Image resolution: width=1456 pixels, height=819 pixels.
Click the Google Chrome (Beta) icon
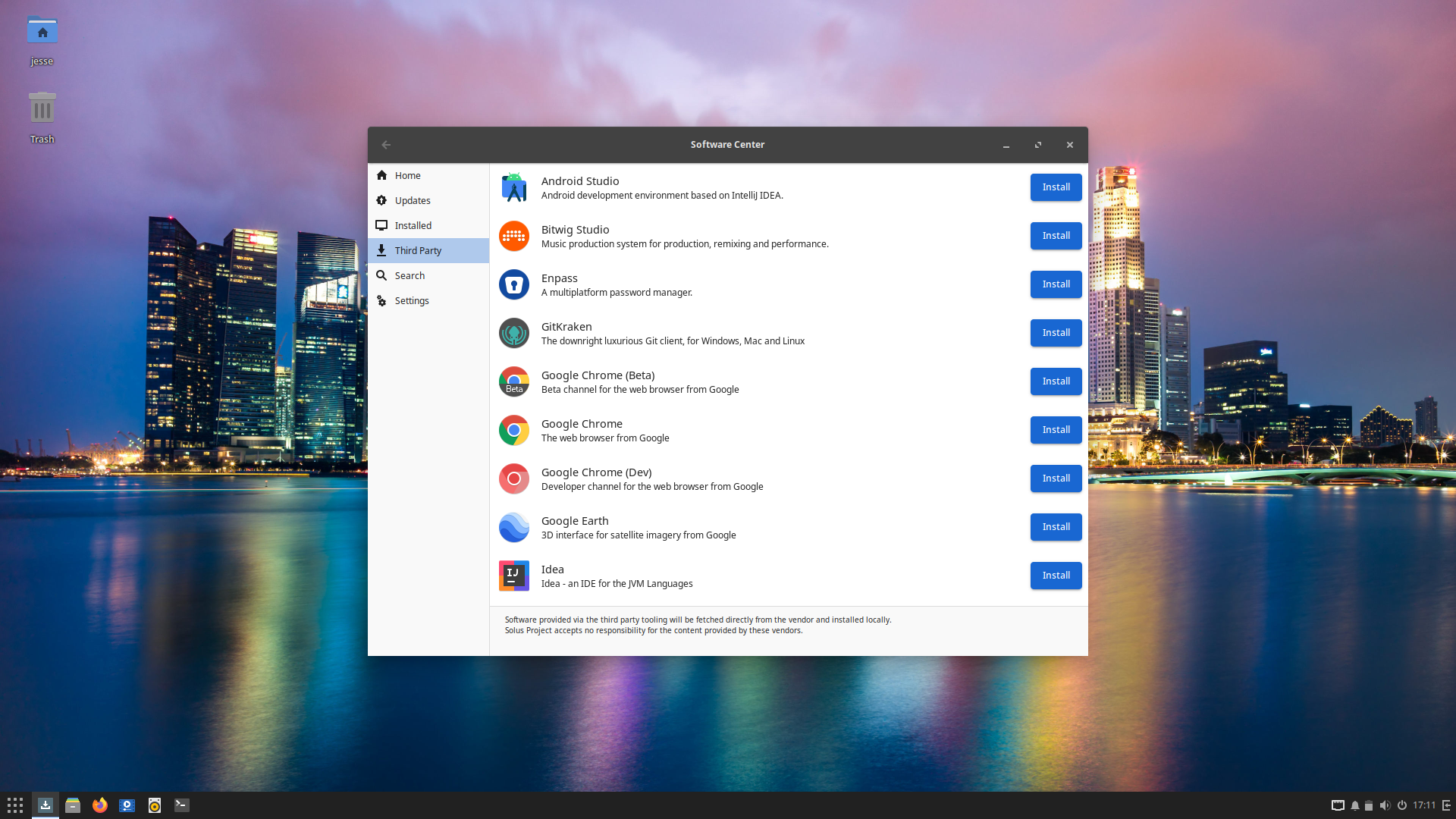coord(514,381)
